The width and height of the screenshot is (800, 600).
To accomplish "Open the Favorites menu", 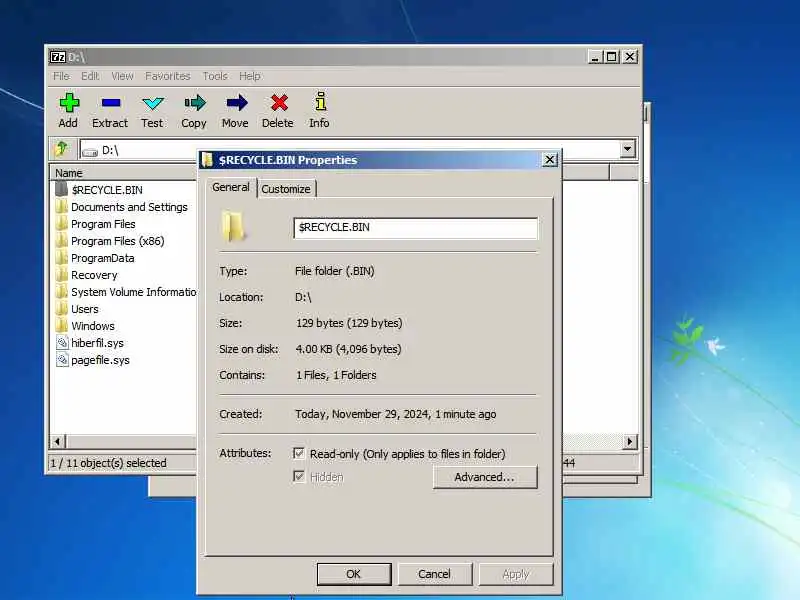I will pyautogui.click(x=167, y=76).
